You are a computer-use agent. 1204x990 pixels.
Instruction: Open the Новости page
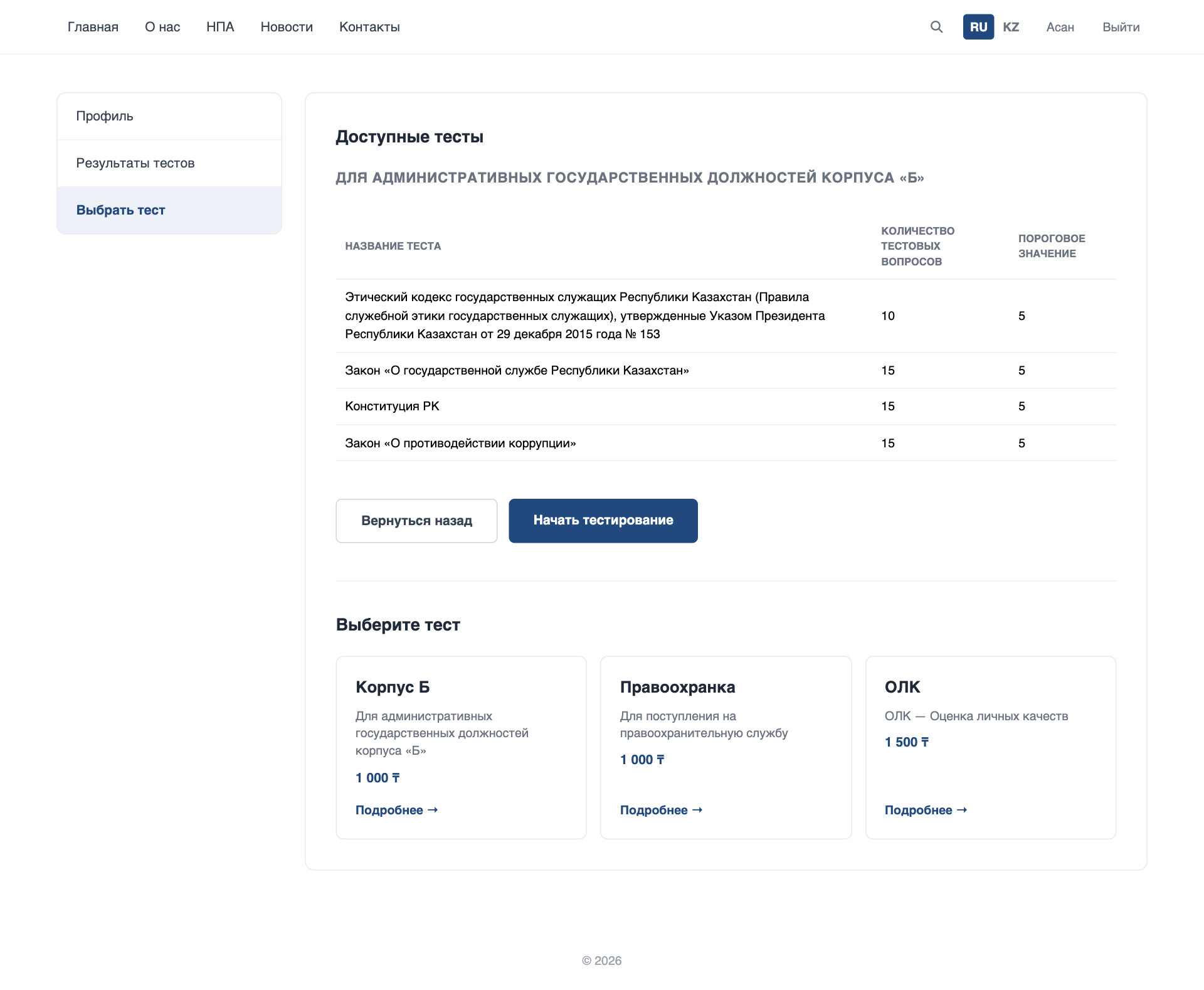(x=287, y=27)
